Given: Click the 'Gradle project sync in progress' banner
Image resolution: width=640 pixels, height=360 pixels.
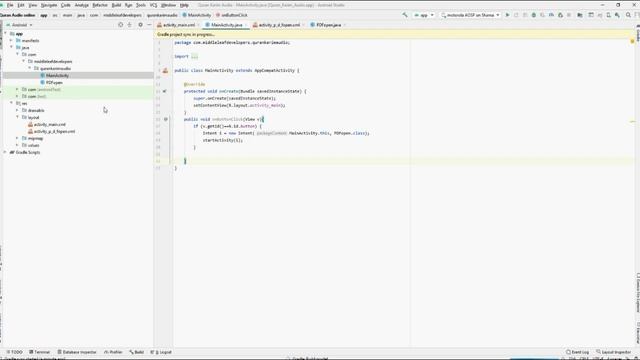Looking at the screenshot, I should pyautogui.click(x=394, y=34).
